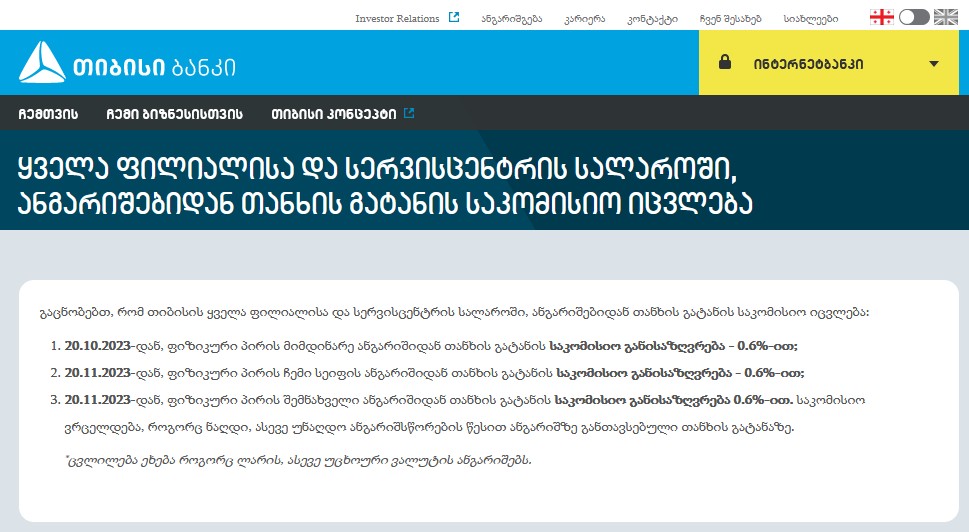
Task: Click the intro sentence starting with გაცნობებთ
Action: (454, 312)
